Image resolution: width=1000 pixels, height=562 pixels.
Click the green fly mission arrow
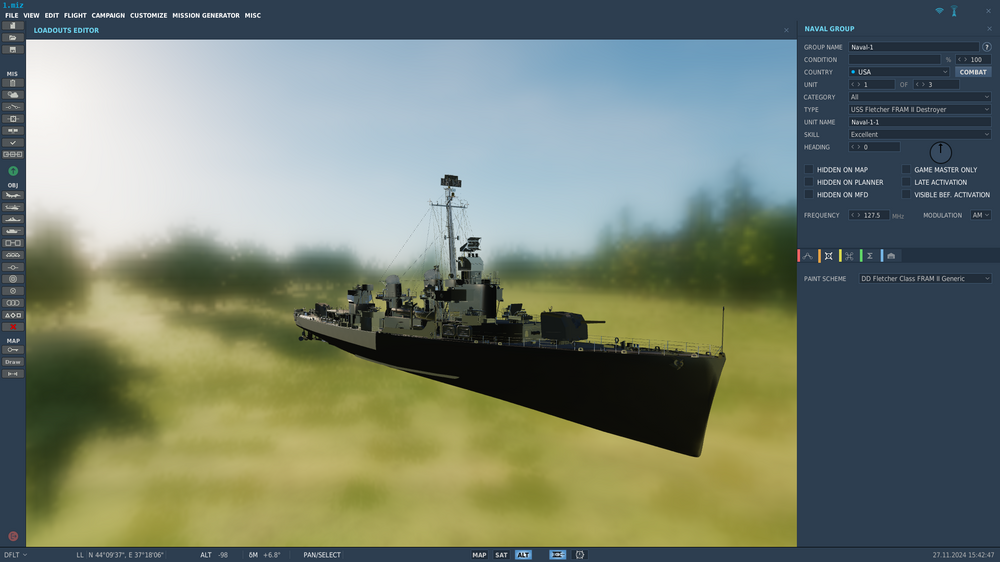(x=13, y=171)
